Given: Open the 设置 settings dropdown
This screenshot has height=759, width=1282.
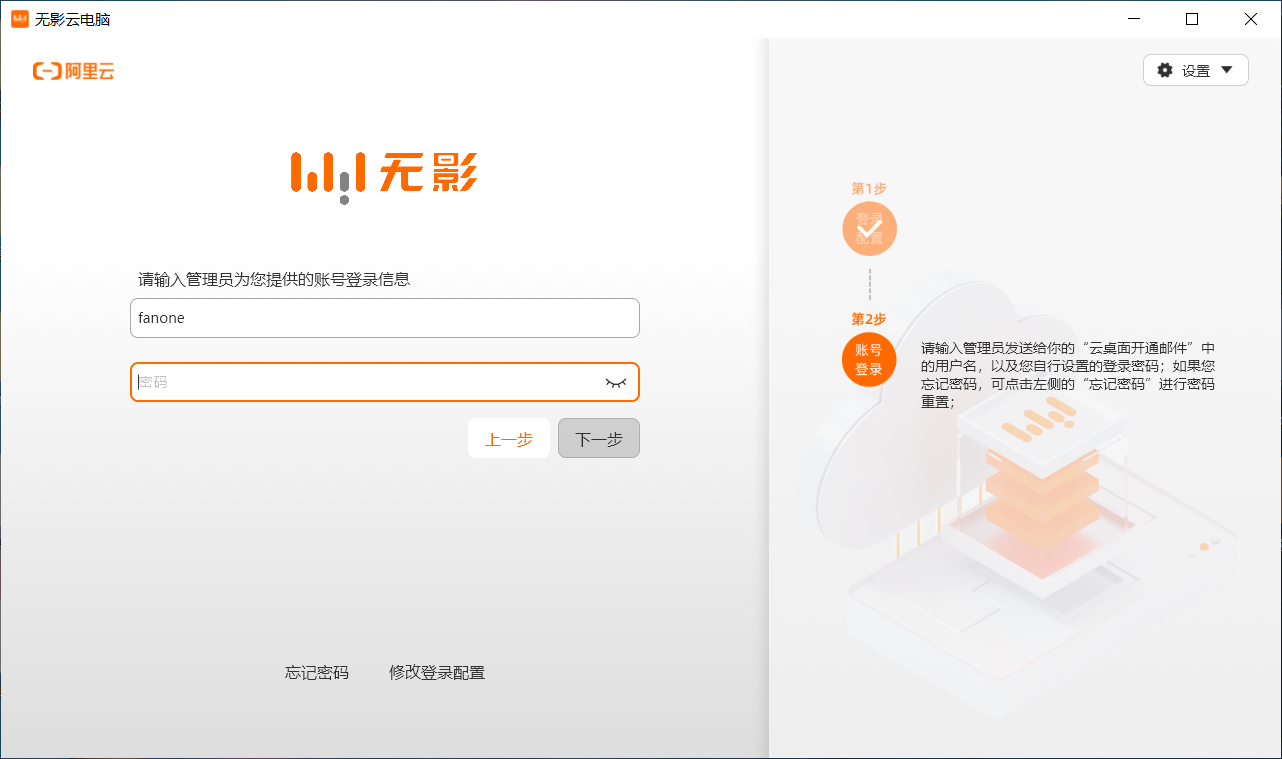Looking at the screenshot, I should click(1195, 70).
